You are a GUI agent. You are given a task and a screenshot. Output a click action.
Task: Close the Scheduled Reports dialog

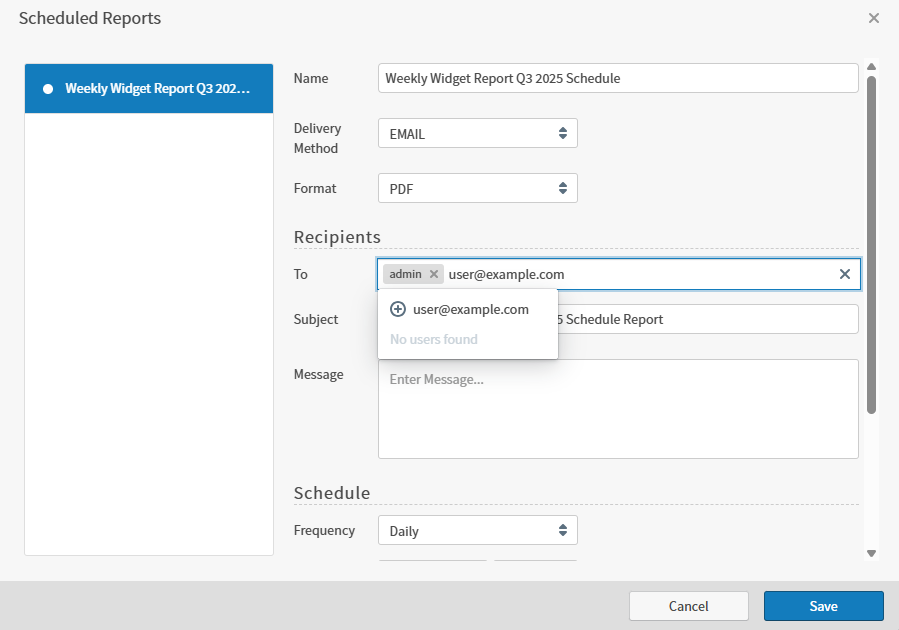point(874,17)
